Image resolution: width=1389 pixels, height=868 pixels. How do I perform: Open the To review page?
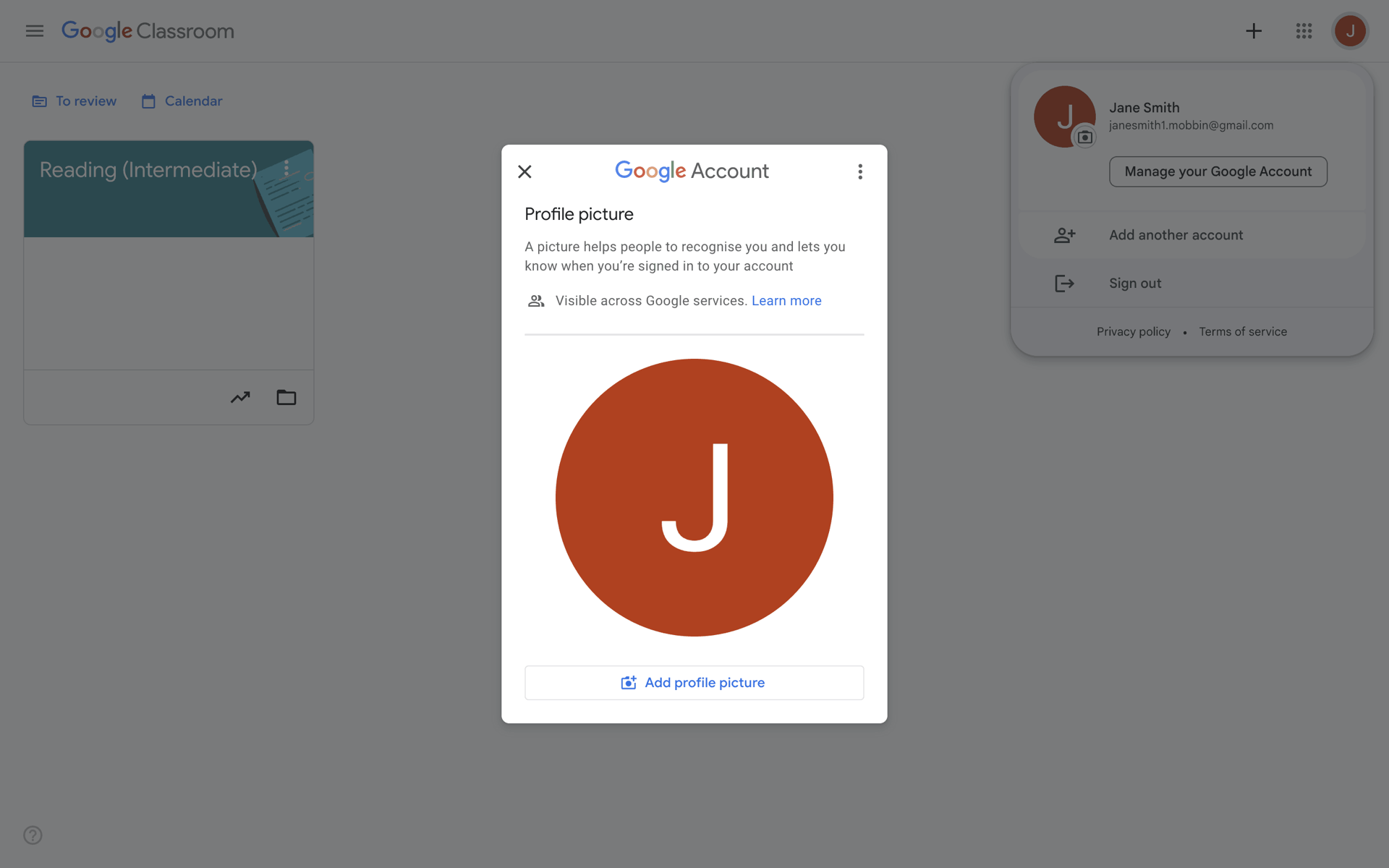point(75,101)
